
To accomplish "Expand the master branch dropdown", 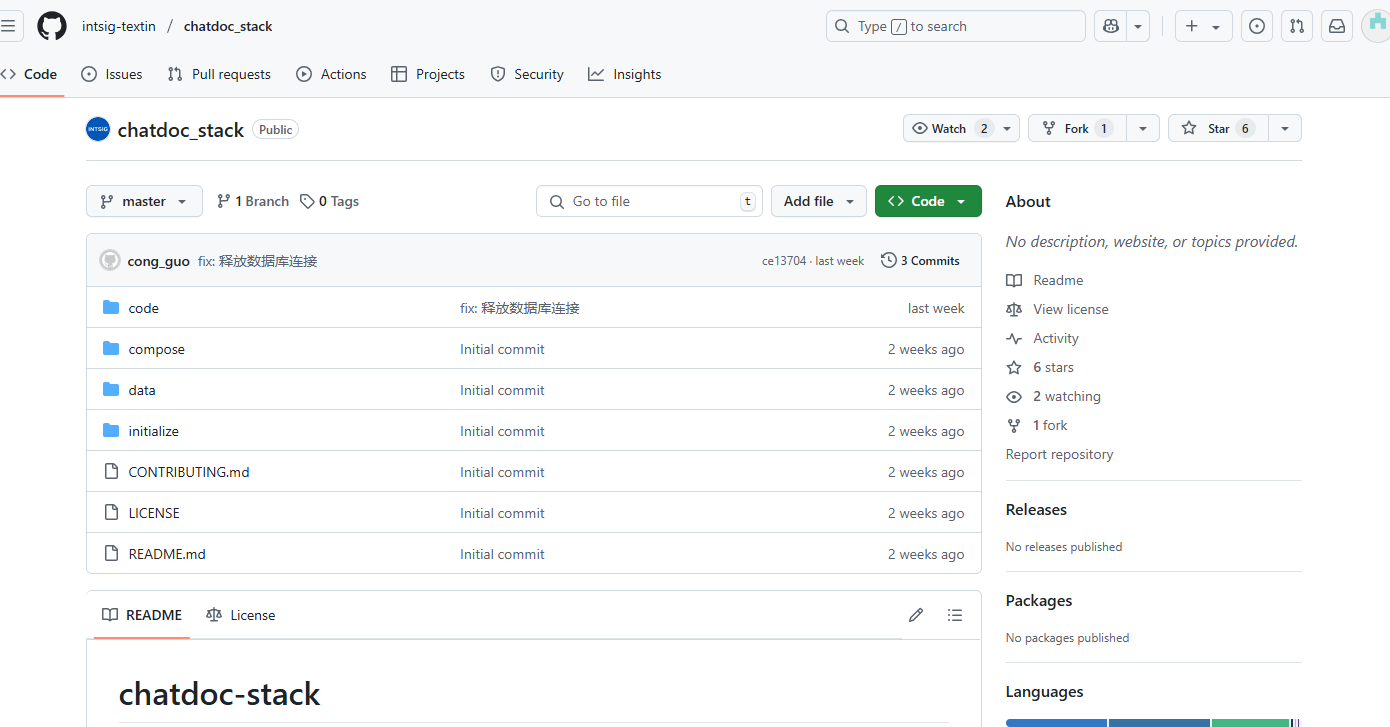I will (144, 201).
